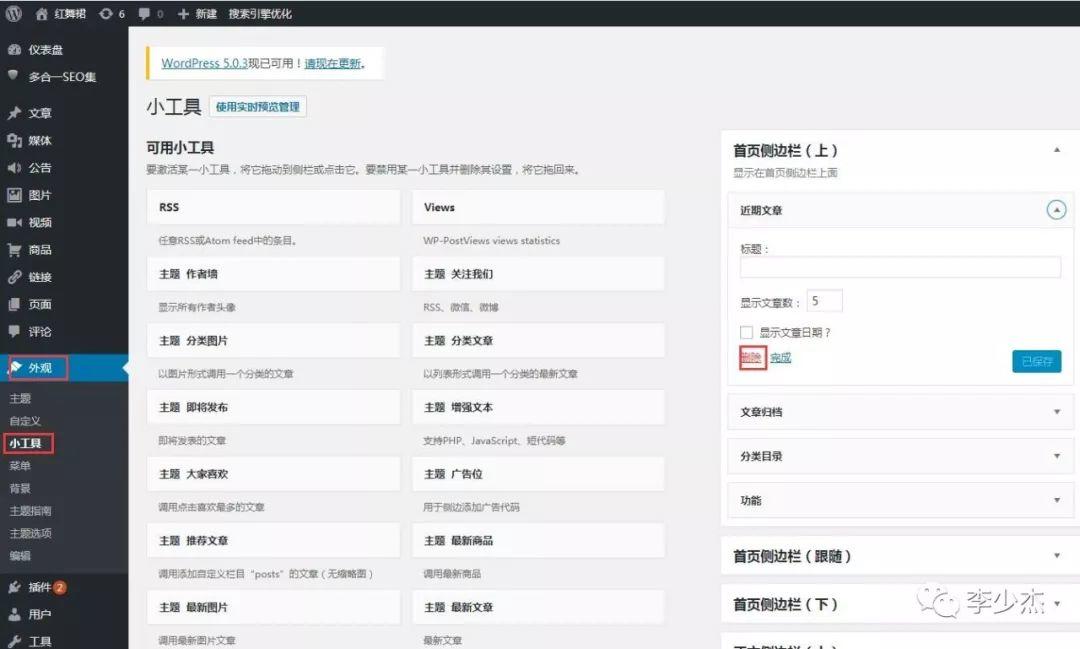Click 视频 video camera icon
1080x649 pixels.
14,223
